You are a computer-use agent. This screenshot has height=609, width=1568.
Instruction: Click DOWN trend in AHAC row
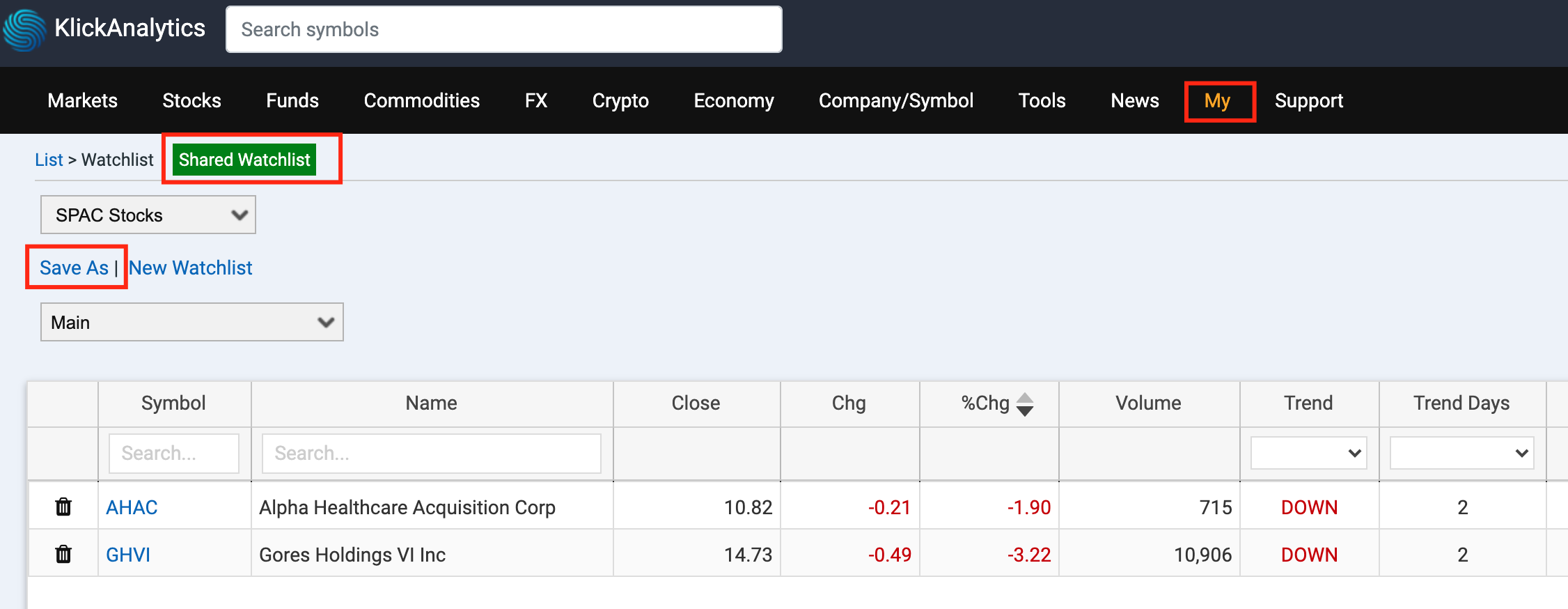point(1310,507)
